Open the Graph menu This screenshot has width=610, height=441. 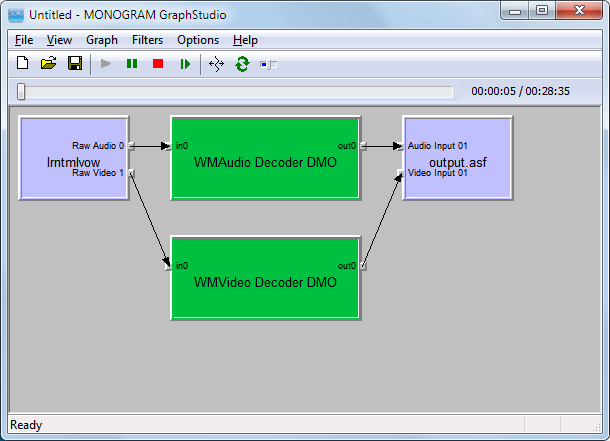(x=102, y=40)
